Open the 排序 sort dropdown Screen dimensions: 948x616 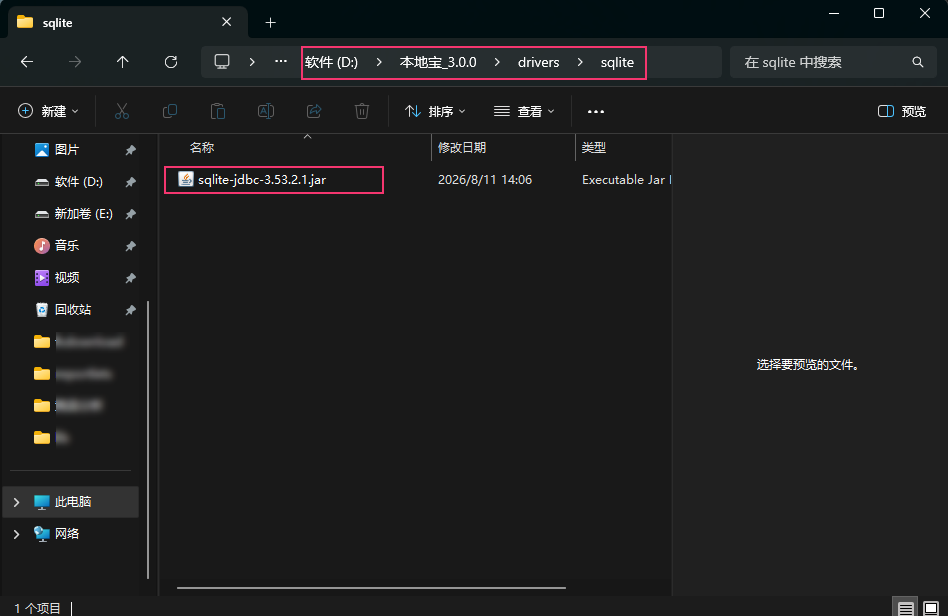point(435,111)
